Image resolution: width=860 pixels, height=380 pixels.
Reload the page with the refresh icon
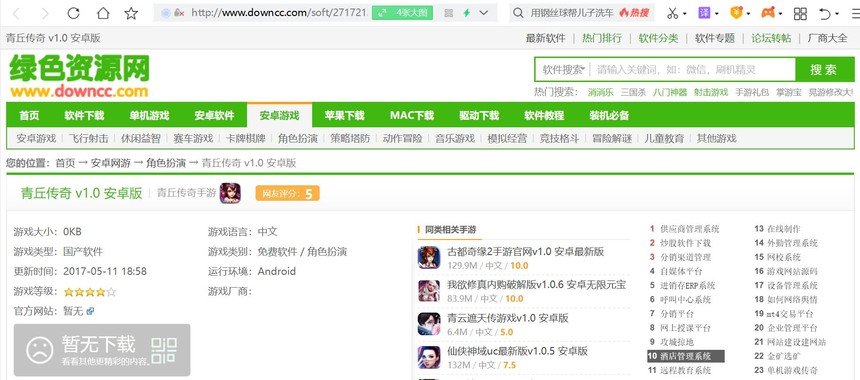click(73, 13)
